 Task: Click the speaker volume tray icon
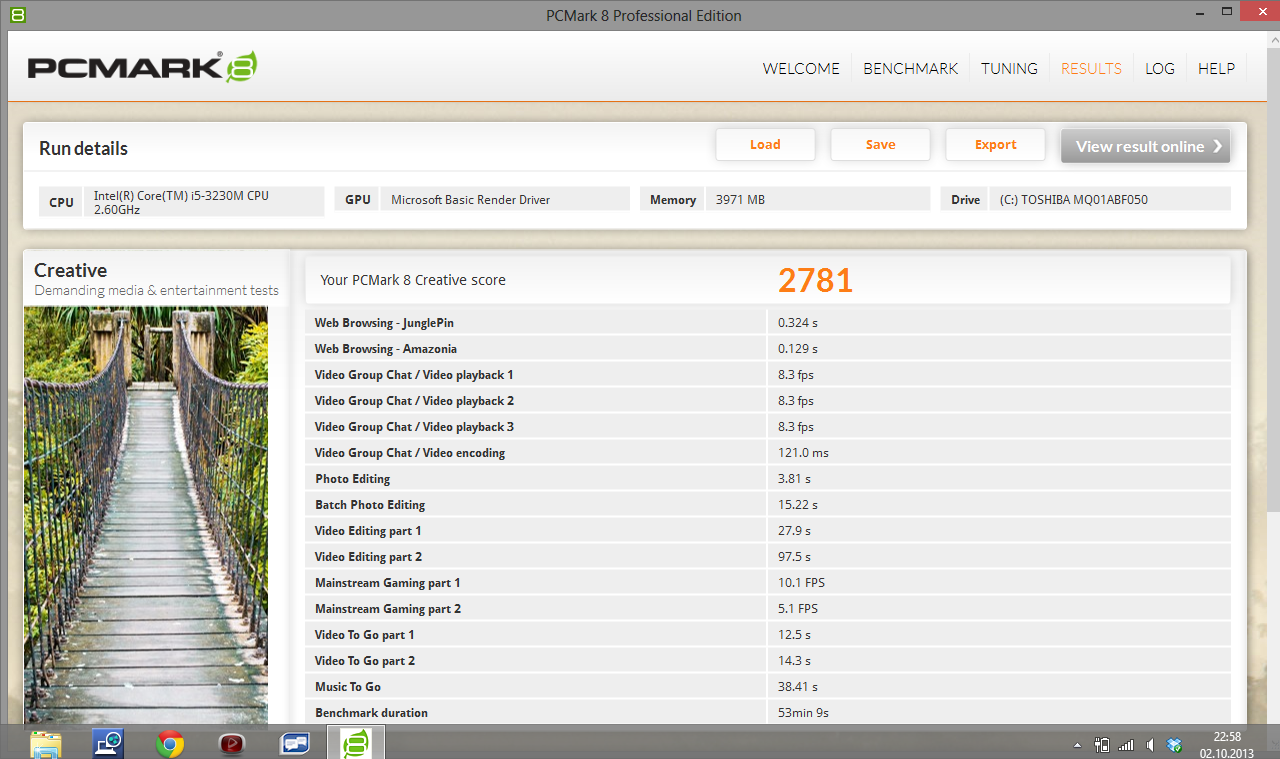(1150, 744)
